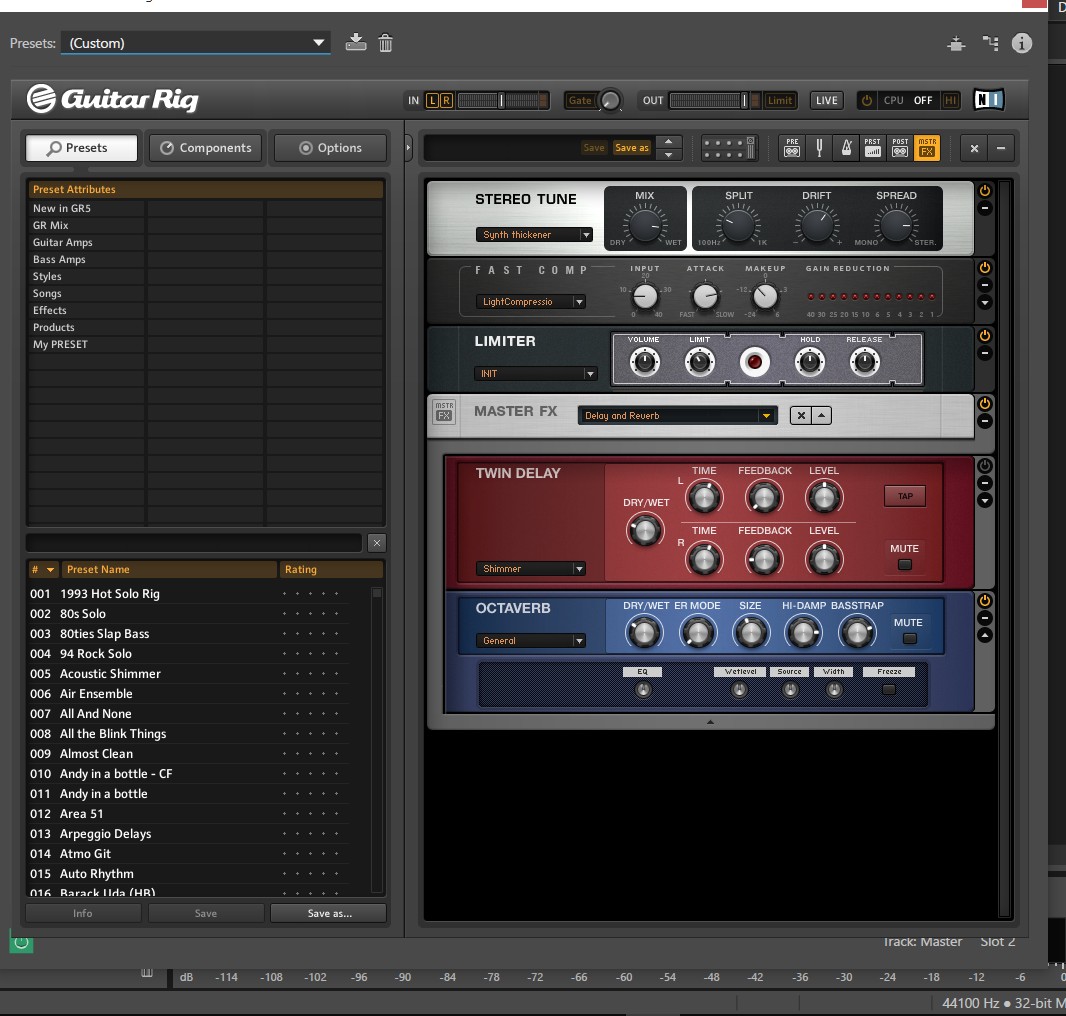Open the virtual rig controller icon

click(x=726, y=148)
